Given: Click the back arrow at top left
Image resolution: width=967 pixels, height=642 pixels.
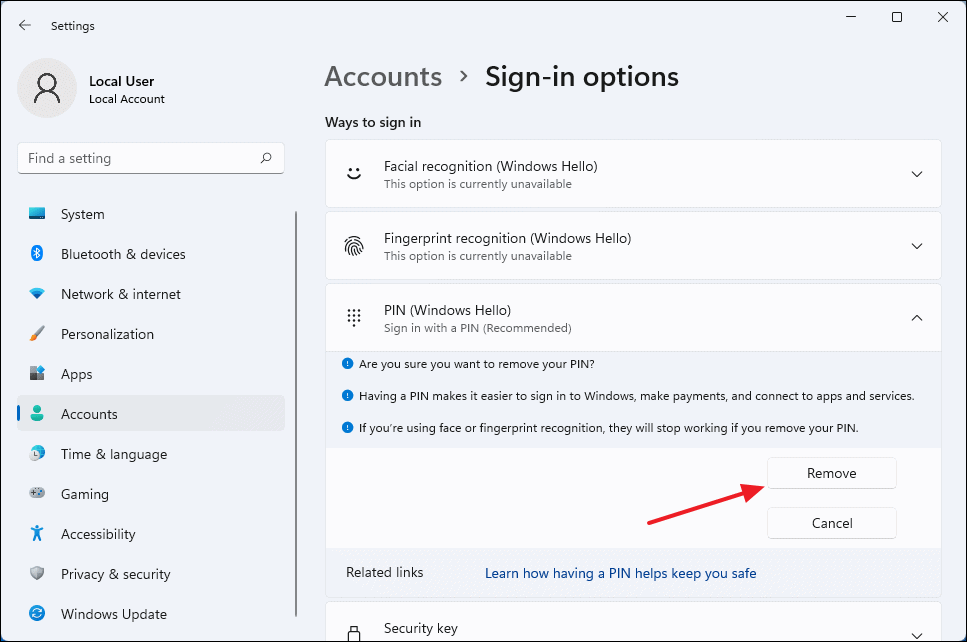Looking at the screenshot, I should tap(24, 25).
